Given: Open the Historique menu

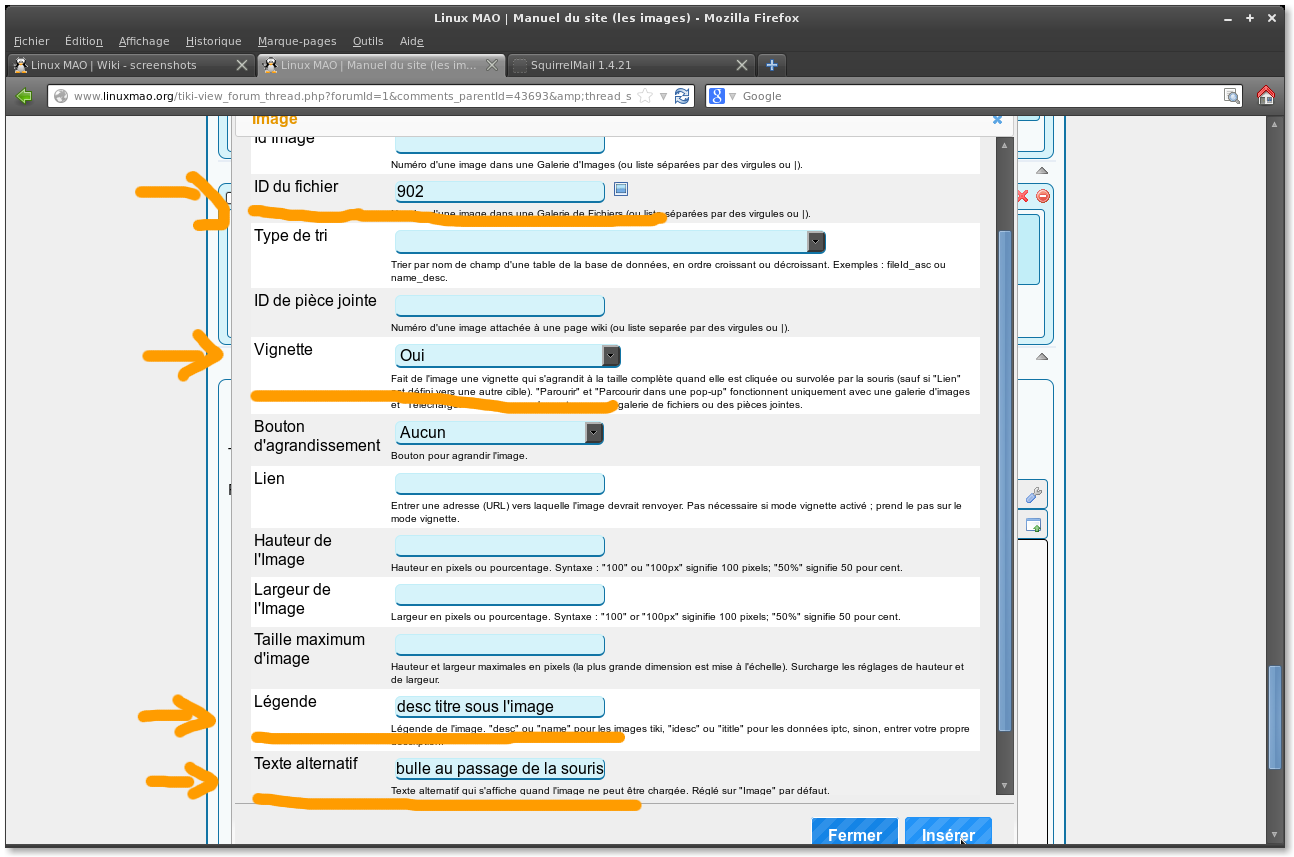Looking at the screenshot, I should pyautogui.click(x=213, y=41).
